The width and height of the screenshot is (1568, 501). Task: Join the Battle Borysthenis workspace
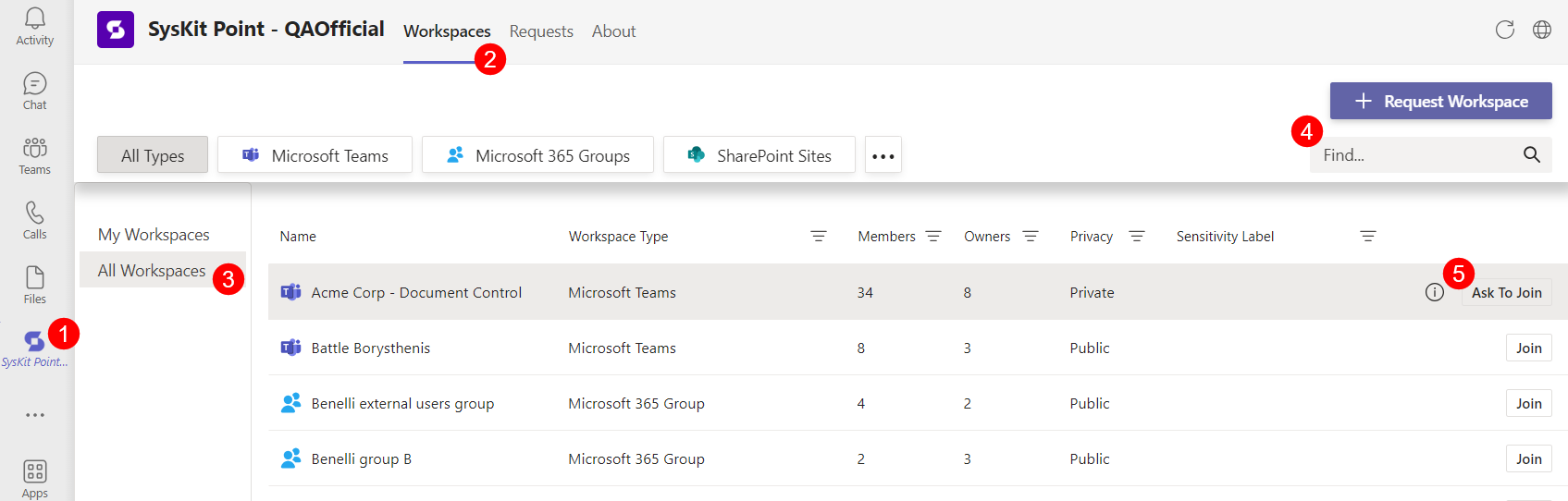(x=1528, y=348)
